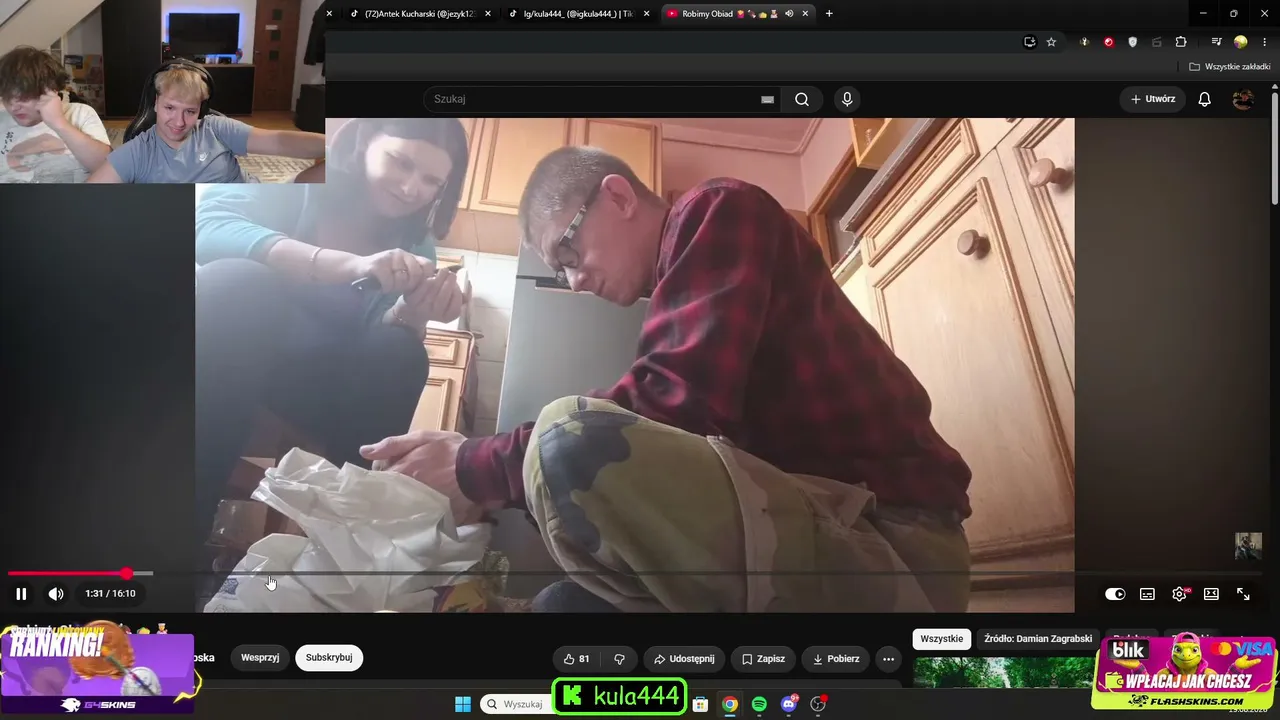The width and height of the screenshot is (1280, 720).
Task: Open more actions via the three-dot button
Action: point(888,659)
